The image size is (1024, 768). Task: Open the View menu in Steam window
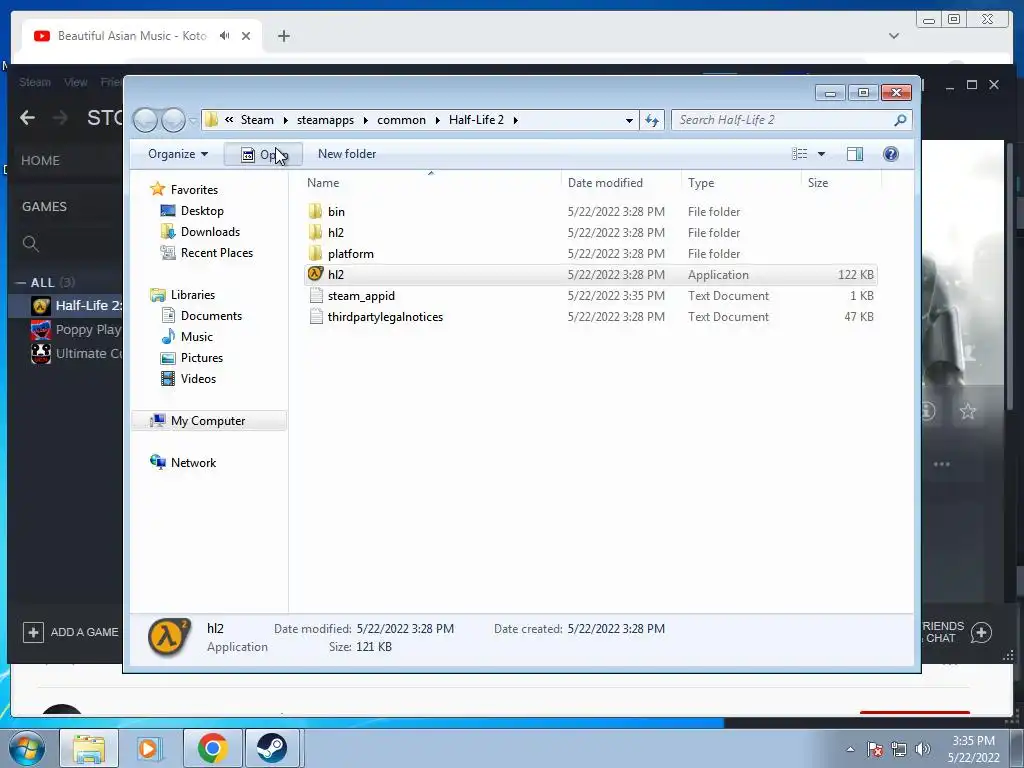coord(76,82)
